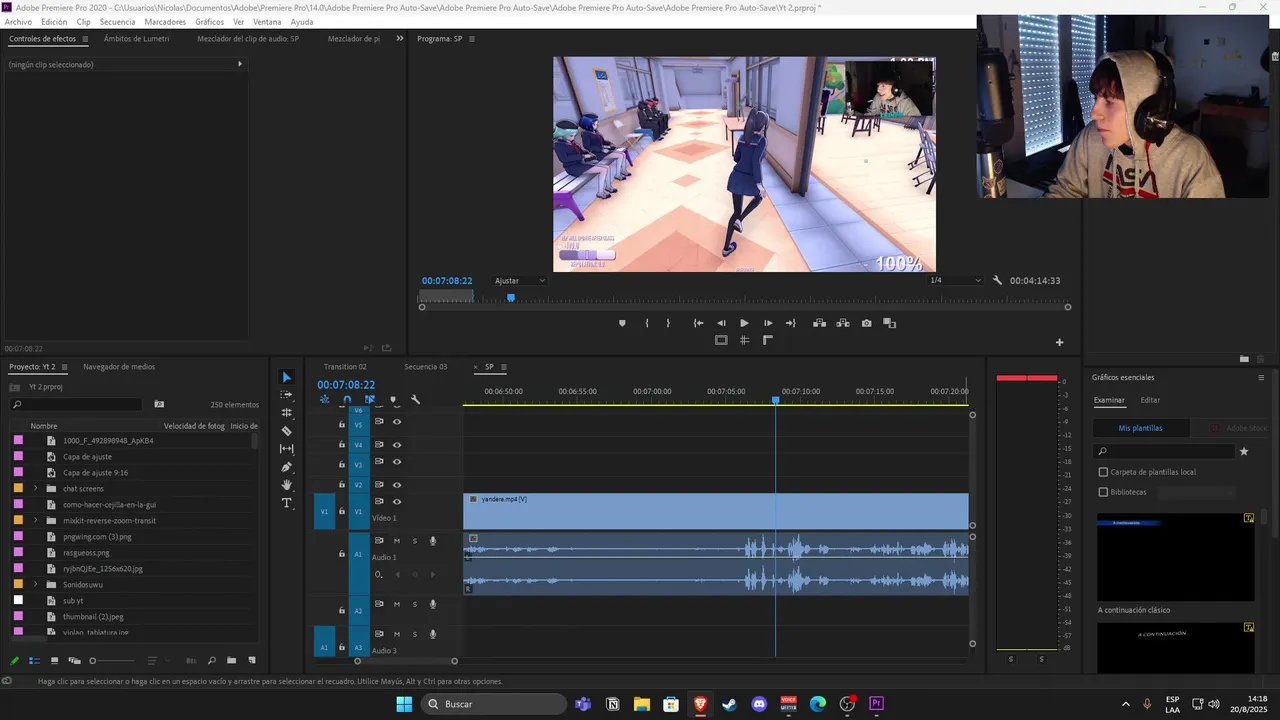This screenshot has width=1280, height=720.
Task: Open playback resolution 1/4 dropdown
Action: (x=956, y=281)
